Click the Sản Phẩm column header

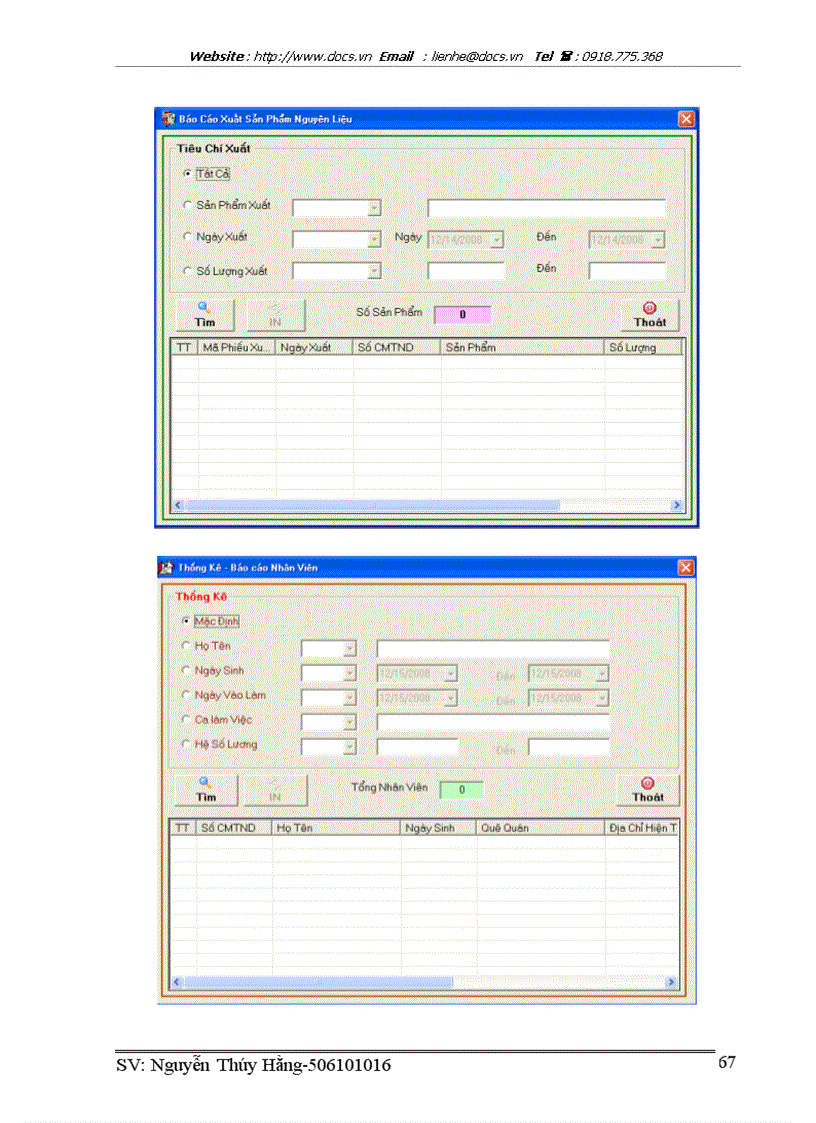click(522, 348)
